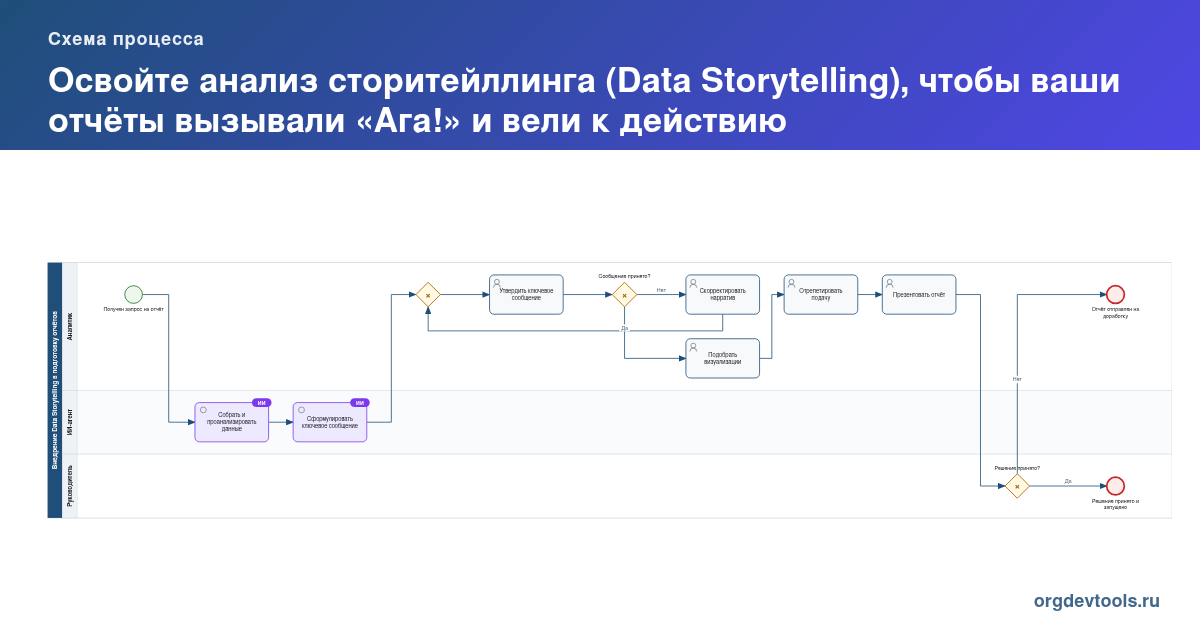
Task: Click user icon on "Скорректировать нарратив" task
Action: [693, 283]
